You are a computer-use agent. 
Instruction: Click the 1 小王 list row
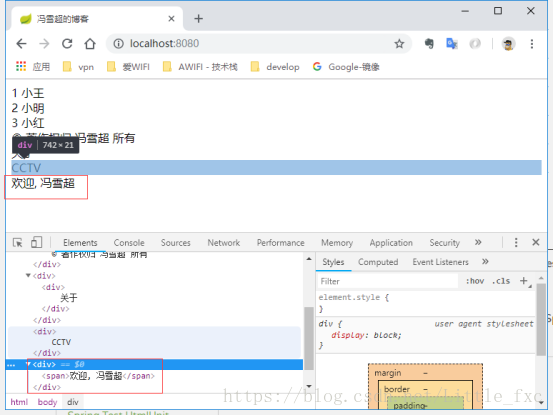point(28,93)
